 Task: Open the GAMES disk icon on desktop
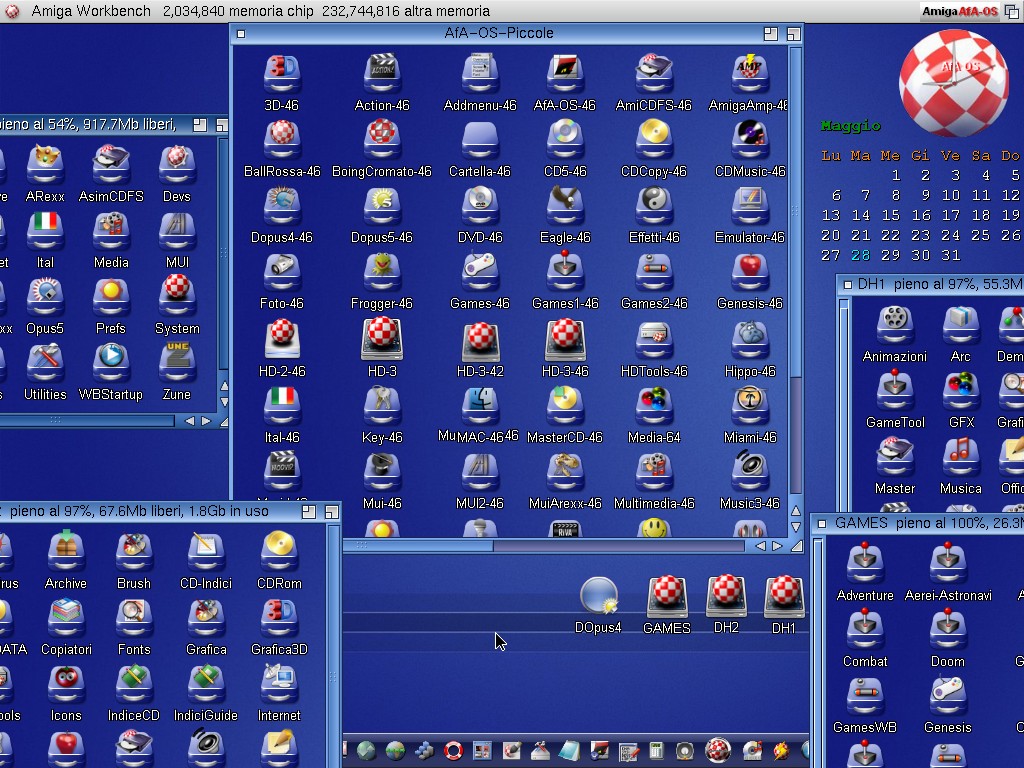[x=666, y=596]
